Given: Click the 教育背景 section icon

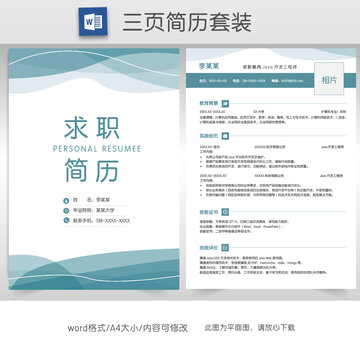Looking at the screenshot, I should (225, 103).
